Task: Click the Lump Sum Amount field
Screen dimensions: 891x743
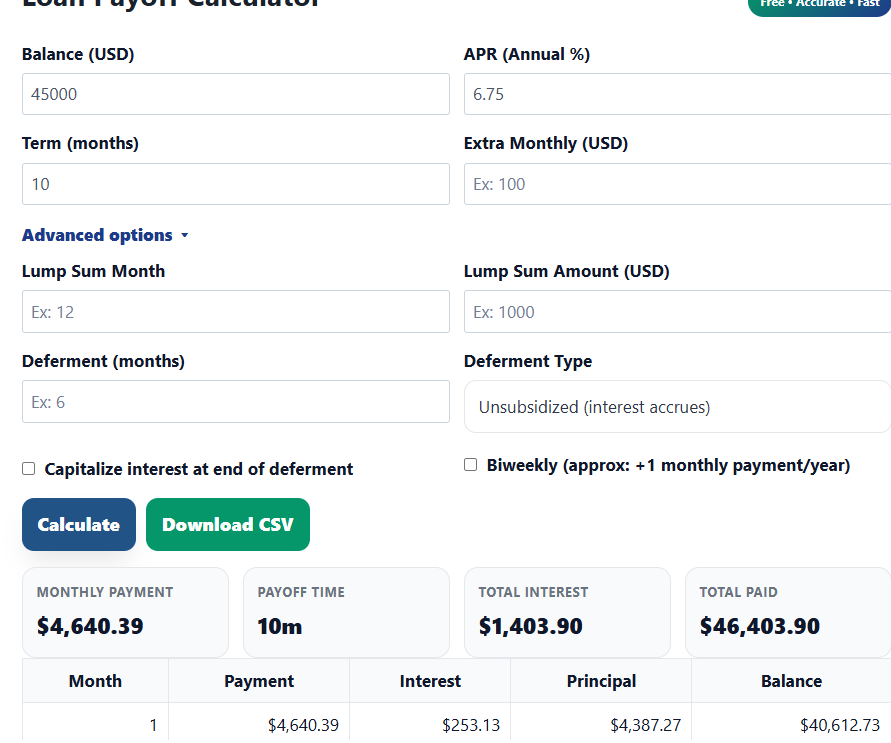Action: pos(676,311)
